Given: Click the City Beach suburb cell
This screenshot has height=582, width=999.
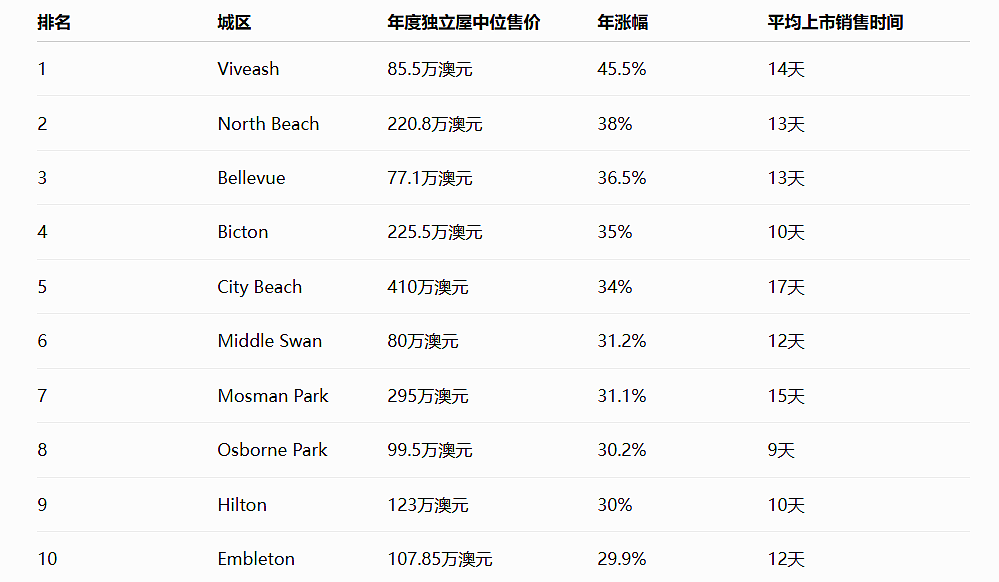Looking at the screenshot, I should [x=259, y=287].
